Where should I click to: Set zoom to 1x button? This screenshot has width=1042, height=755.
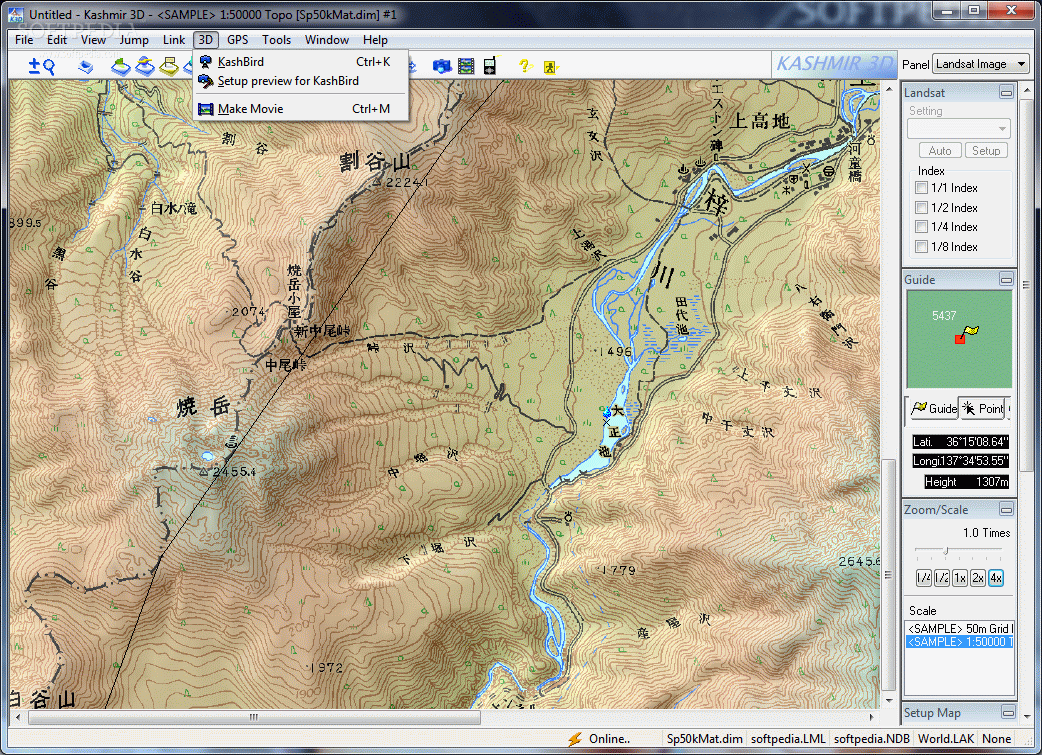(960, 578)
